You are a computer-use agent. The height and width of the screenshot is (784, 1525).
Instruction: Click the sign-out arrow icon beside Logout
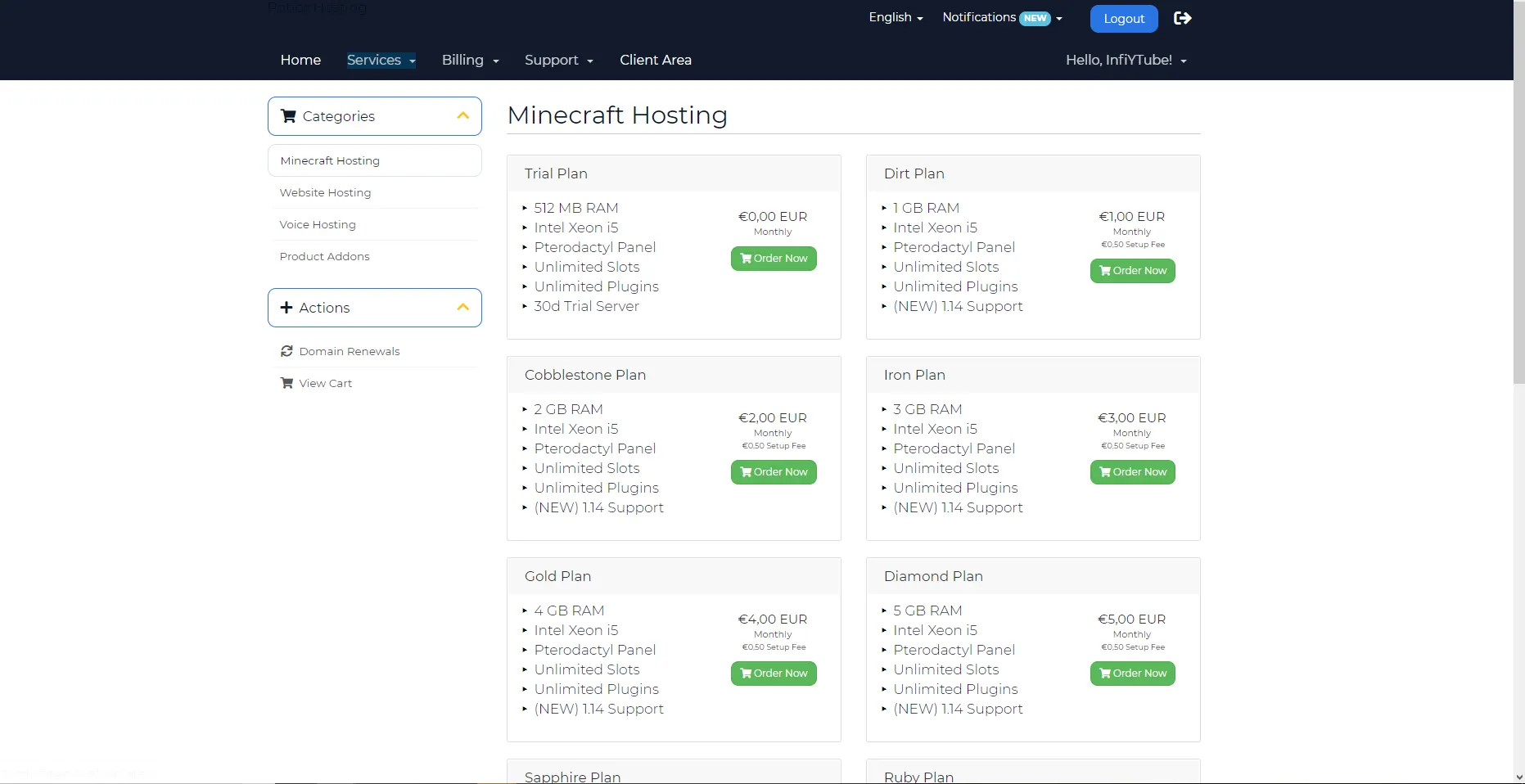pos(1182,18)
